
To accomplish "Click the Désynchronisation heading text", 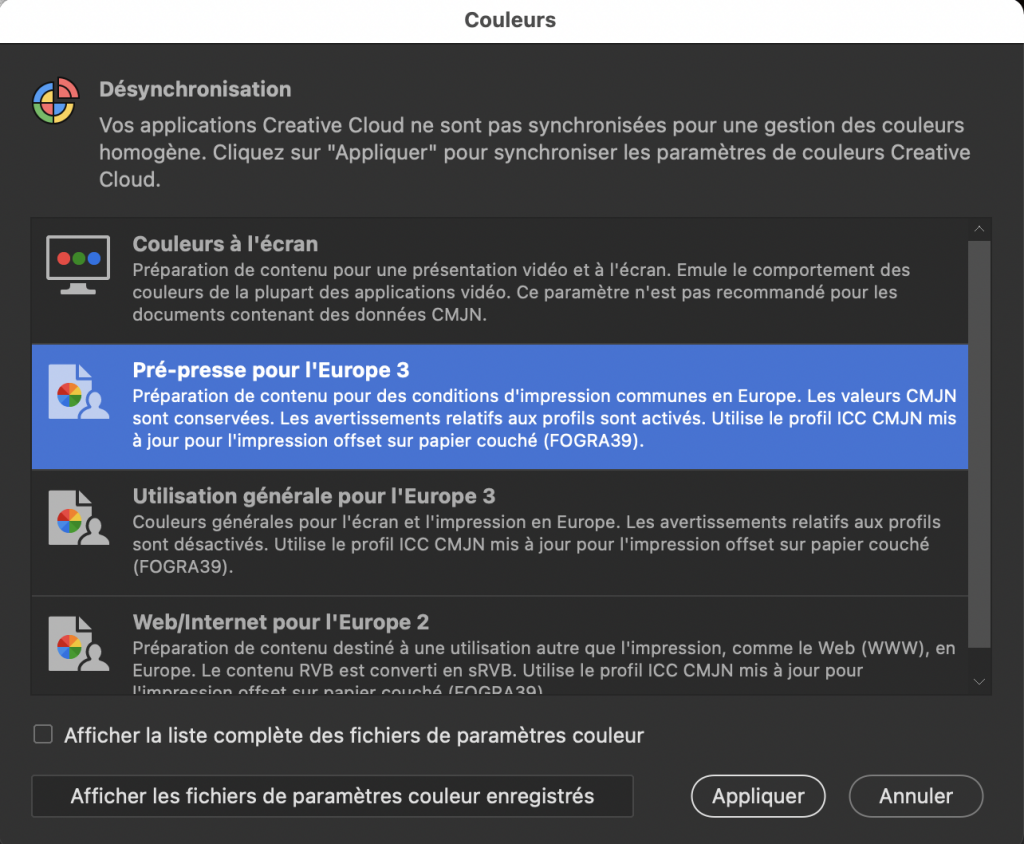I will pyautogui.click(x=195, y=89).
